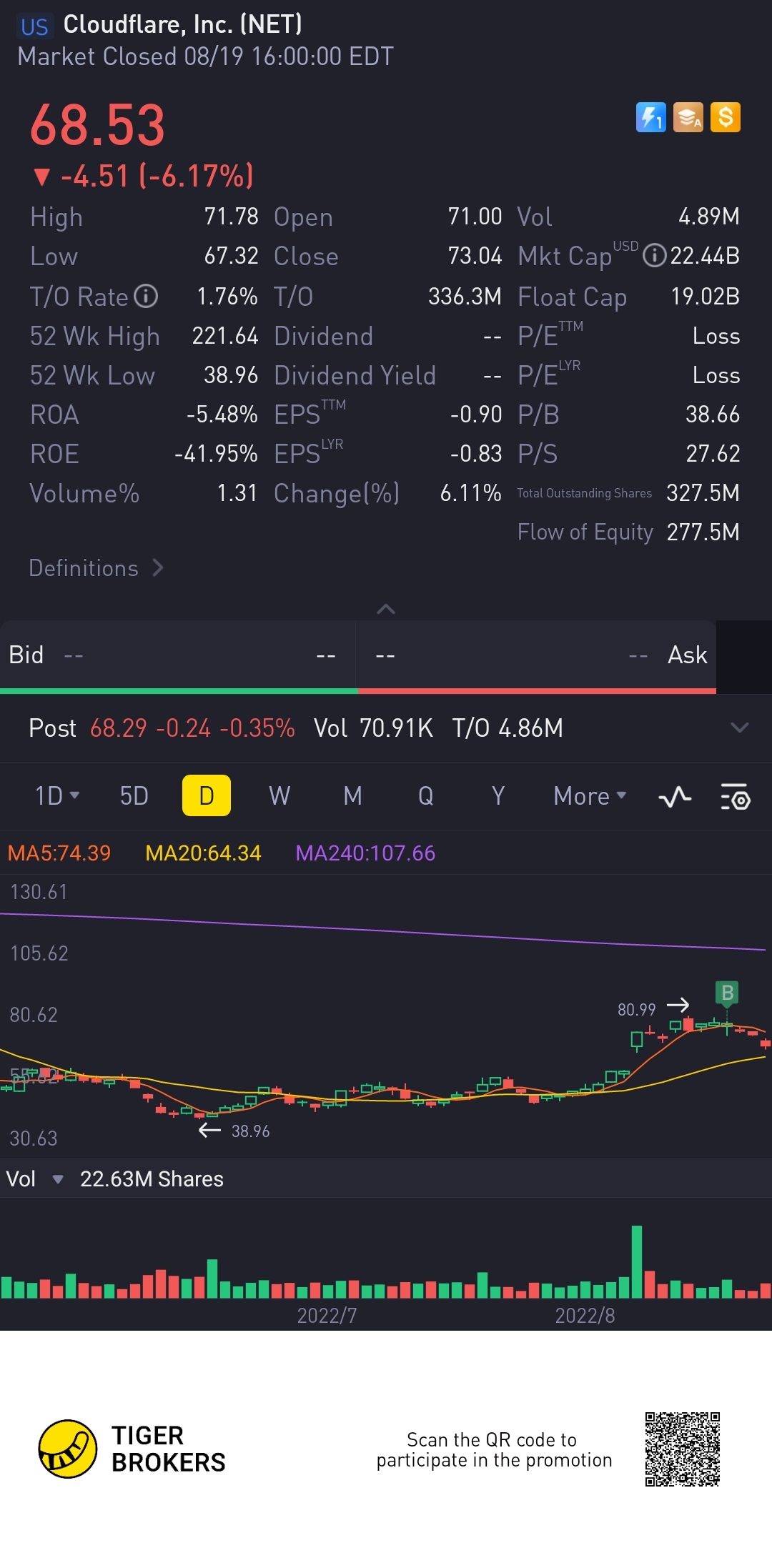Tap the 52 Wk High value 221.64
The width and height of the screenshot is (772, 1568).
pyautogui.click(x=224, y=335)
